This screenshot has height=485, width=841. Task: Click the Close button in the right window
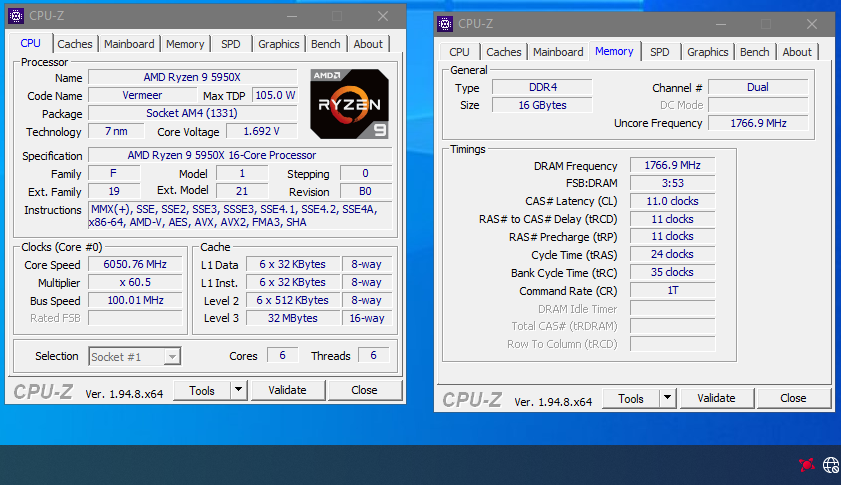pos(793,398)
